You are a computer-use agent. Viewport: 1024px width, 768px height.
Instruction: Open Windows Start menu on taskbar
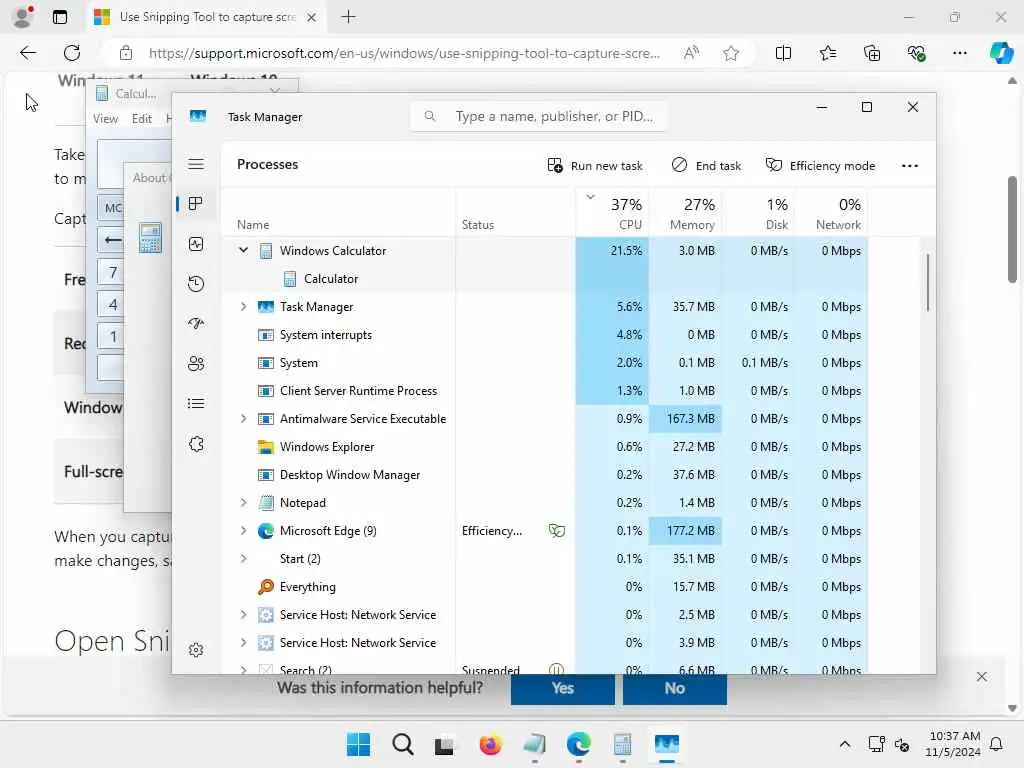[358, 744]
